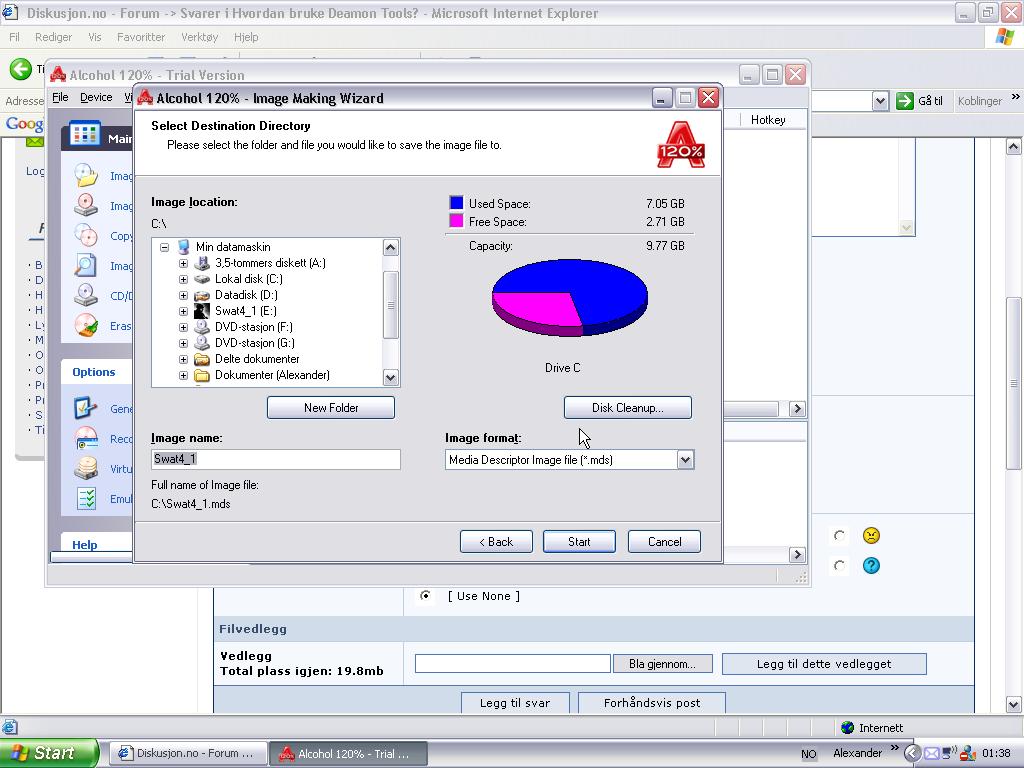Image resolution: width=1024 pixels, height=768 pixels.
Task: Expand the 3,5-tommers diskett (A:) node
Action: pyautogui.click(x=184, y=263)
